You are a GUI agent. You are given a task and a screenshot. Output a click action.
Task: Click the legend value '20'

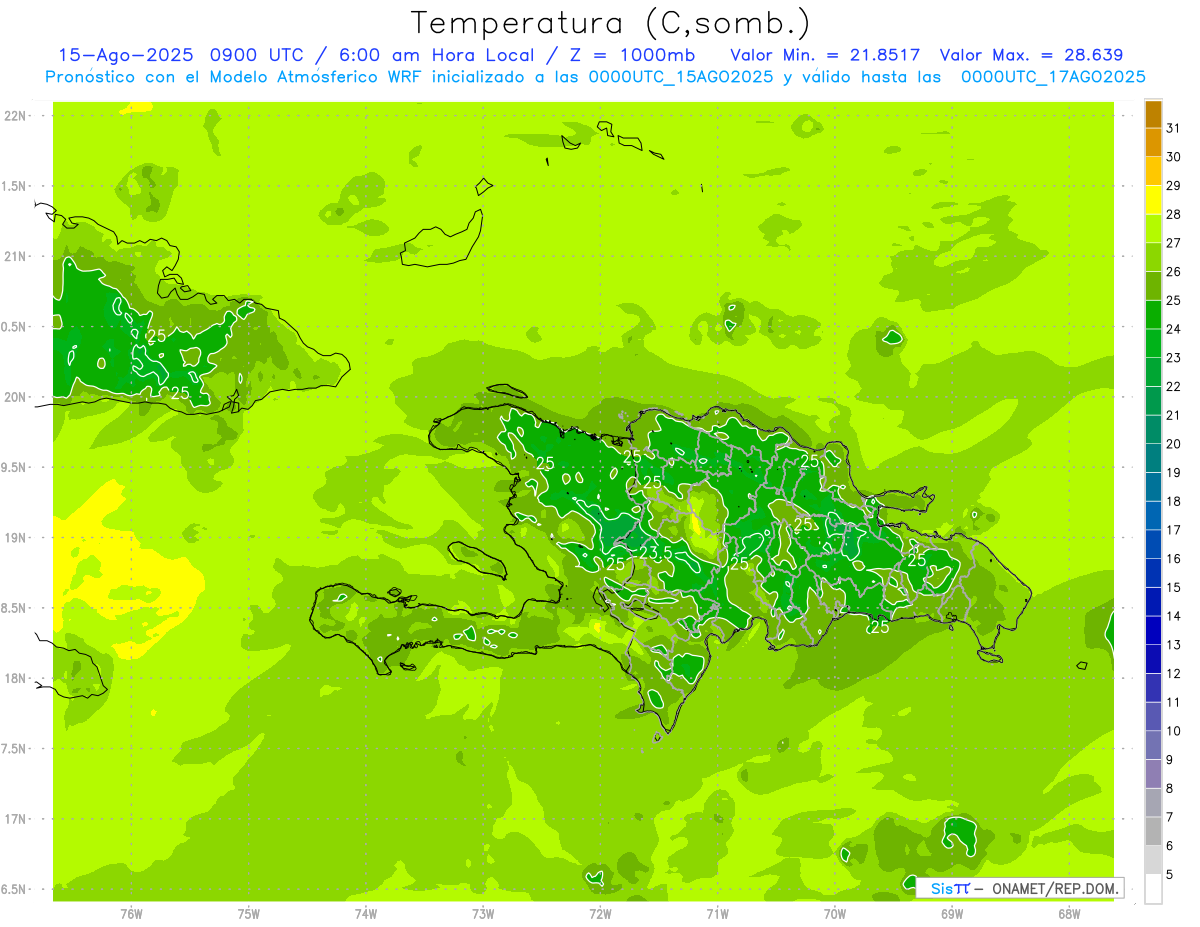coord(1174,444)
